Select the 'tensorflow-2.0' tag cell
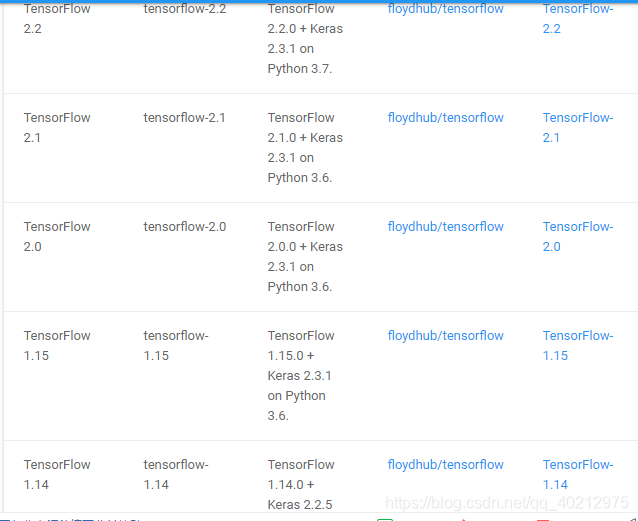This screenshot has height=521, width=638. click(185, 227)
